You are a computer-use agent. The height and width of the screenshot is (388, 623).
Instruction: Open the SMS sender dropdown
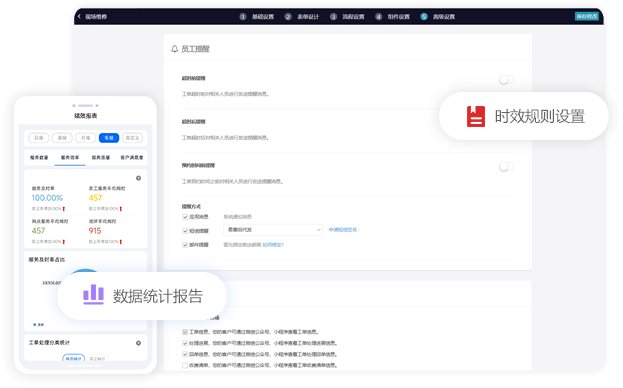point(273,230)
